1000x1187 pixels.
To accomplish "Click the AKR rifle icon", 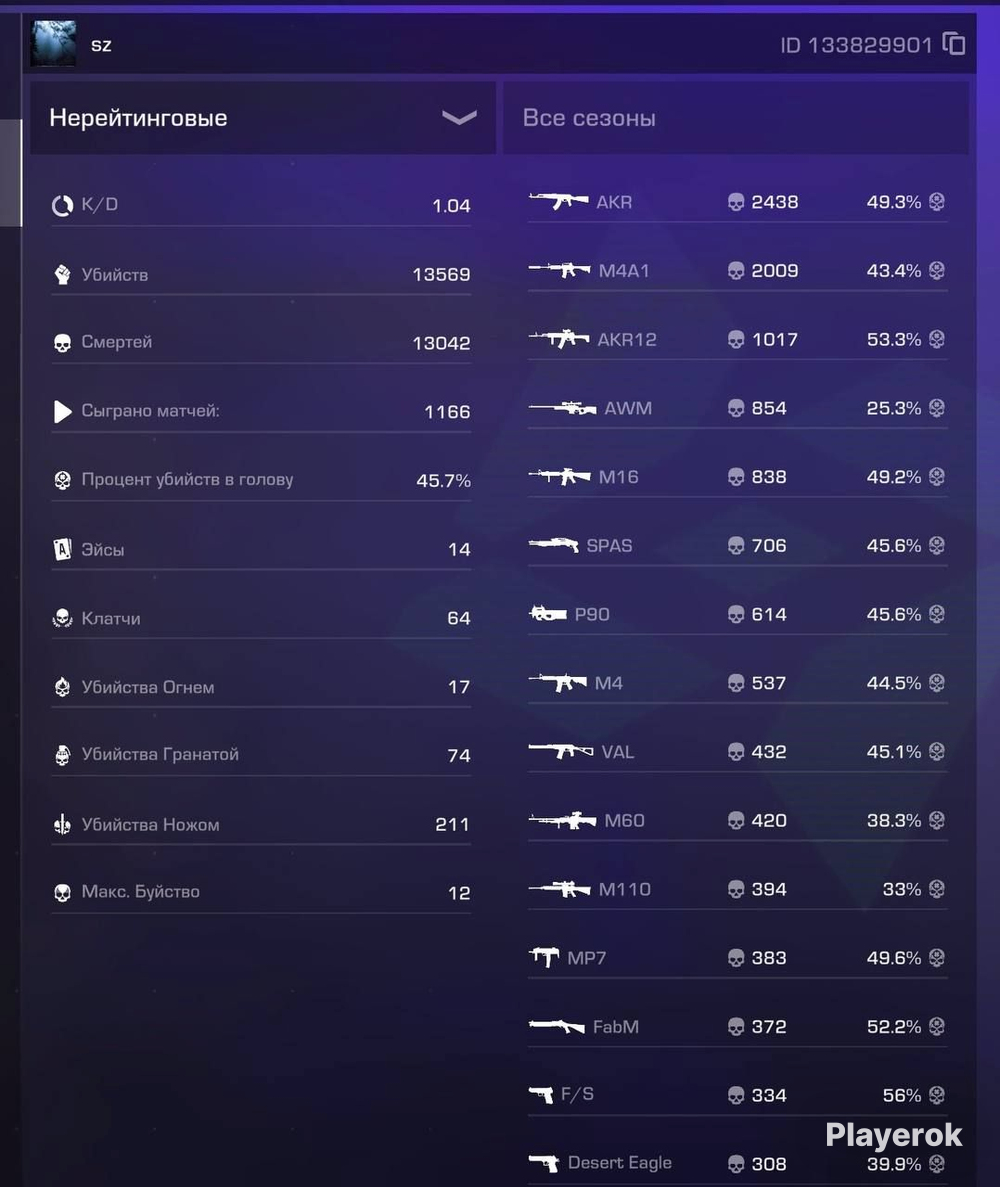I will click(x=558, y=201).
